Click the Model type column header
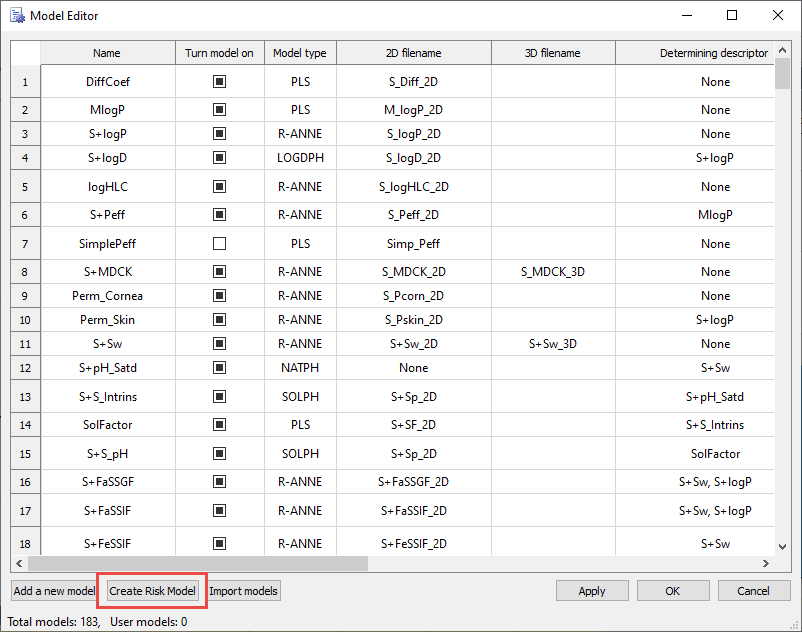The height and width of the screenshot is (632, 802). pos(300,53)
